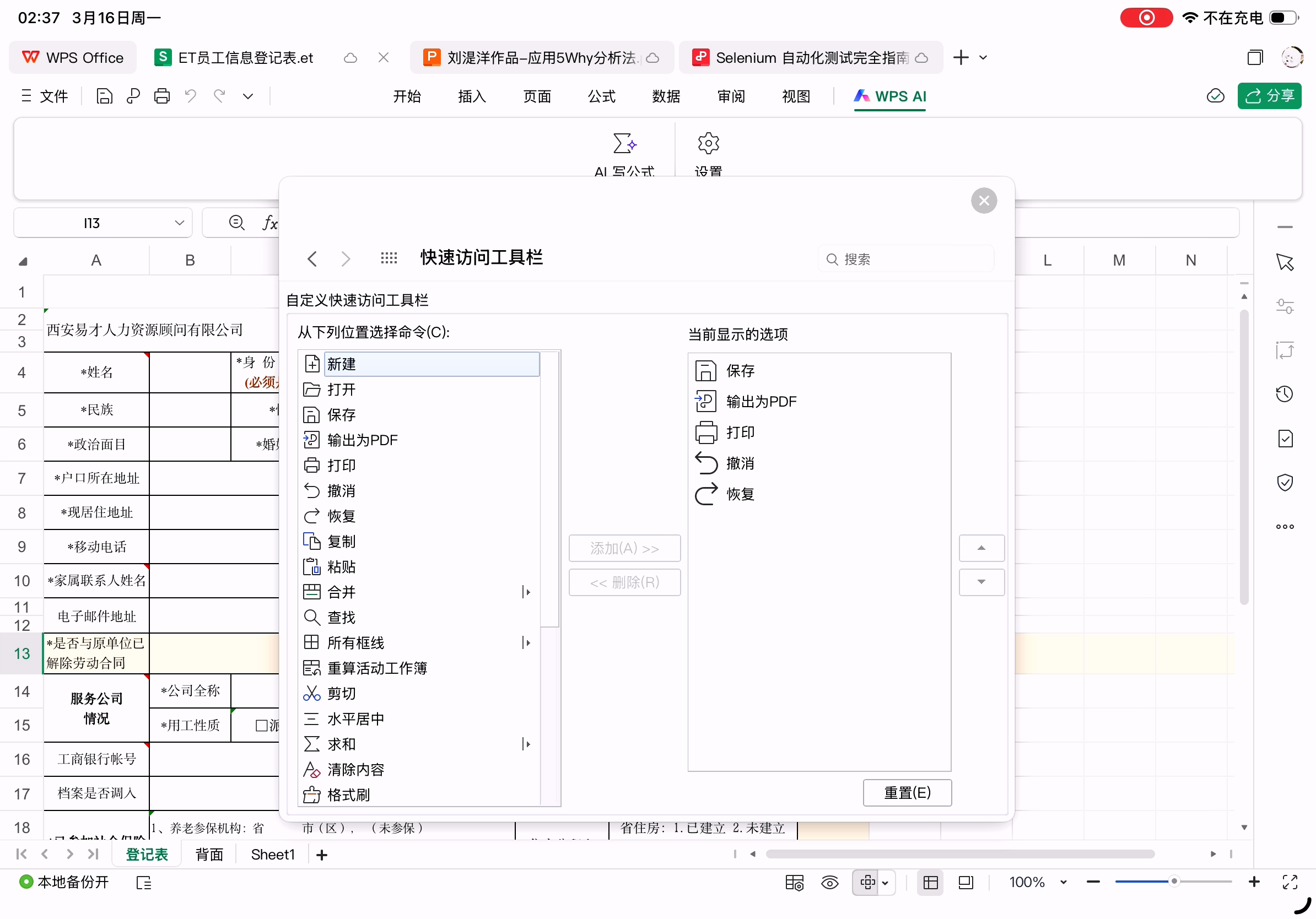Expand the I13 cell name box dropdown
1316x919 pixels.
pyautogui.click(x=180, y=223)
